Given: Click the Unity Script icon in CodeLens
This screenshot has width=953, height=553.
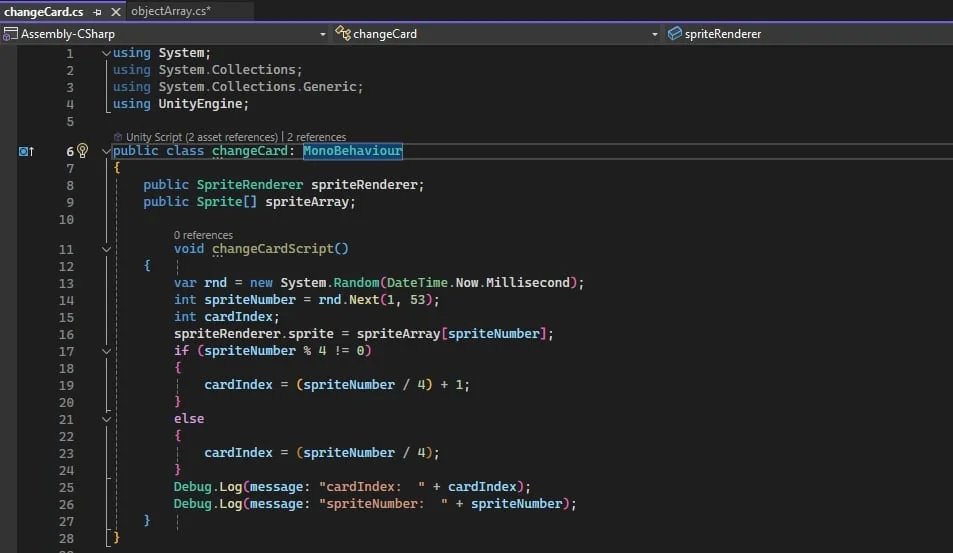Looking at the screenshot, I should point(118,137).
